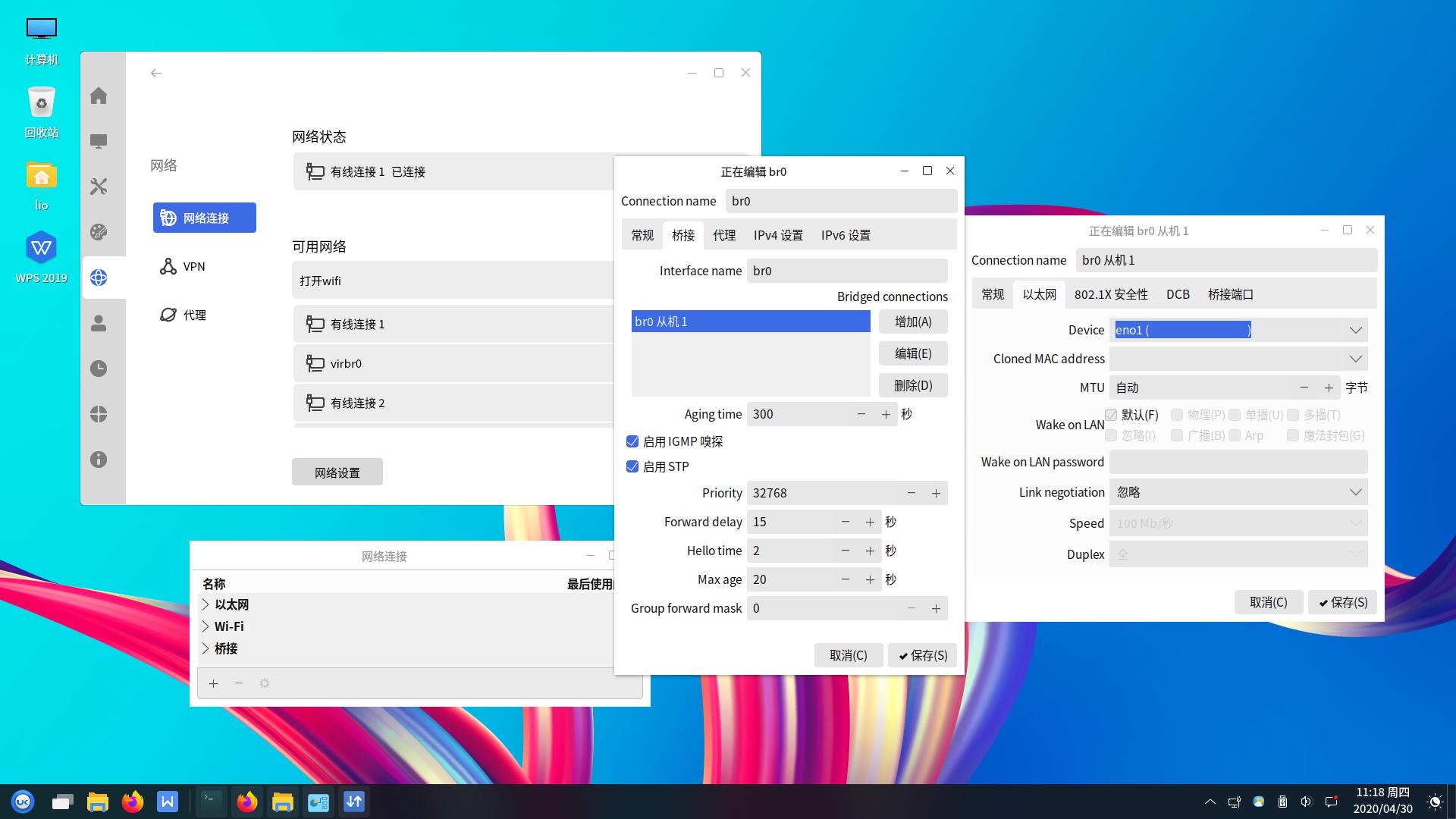Switch to the IPv4 设置 tab
This screenshot has width=1456, height=819.
pos(778,235)
